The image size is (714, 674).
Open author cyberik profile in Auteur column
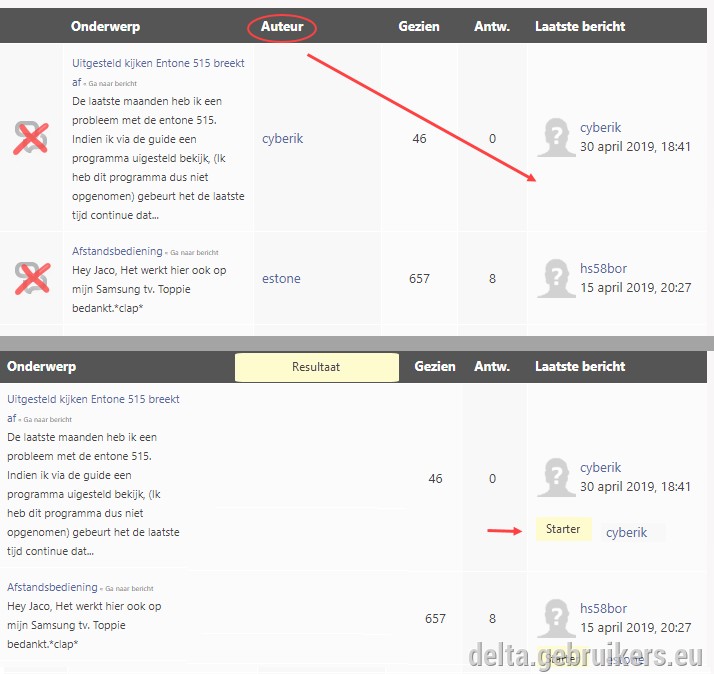(282, 138)
